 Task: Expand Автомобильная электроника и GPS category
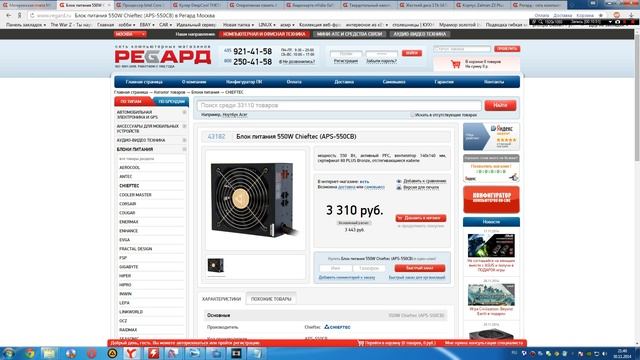184,112
